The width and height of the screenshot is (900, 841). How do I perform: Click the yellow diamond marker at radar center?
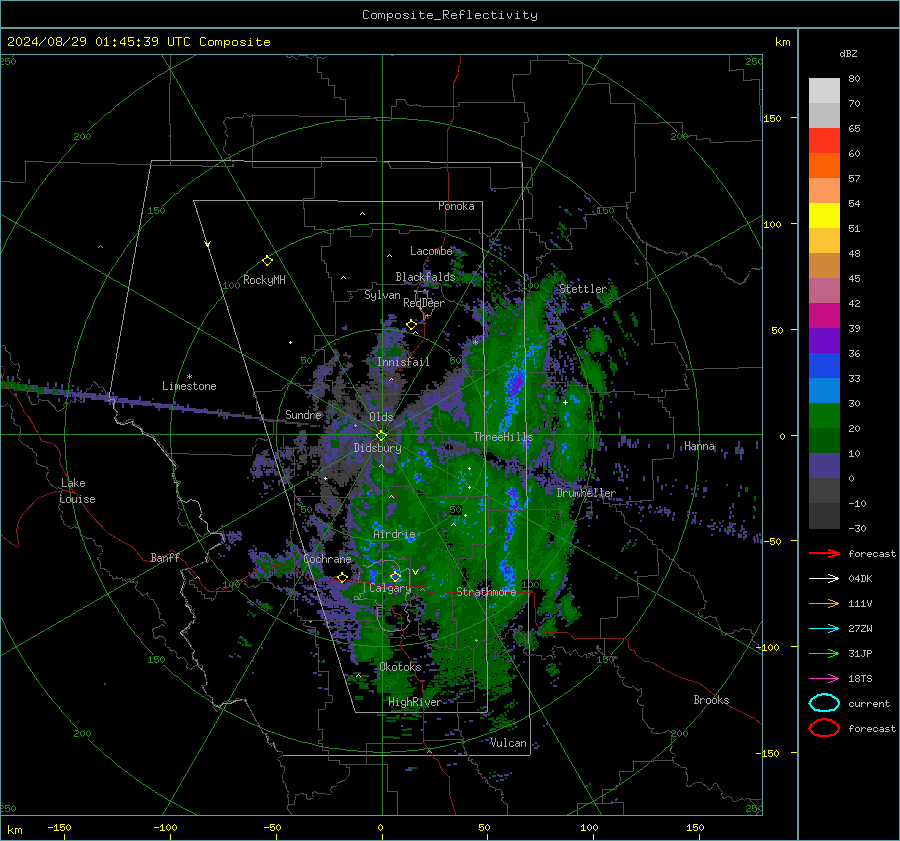point(382,435)
